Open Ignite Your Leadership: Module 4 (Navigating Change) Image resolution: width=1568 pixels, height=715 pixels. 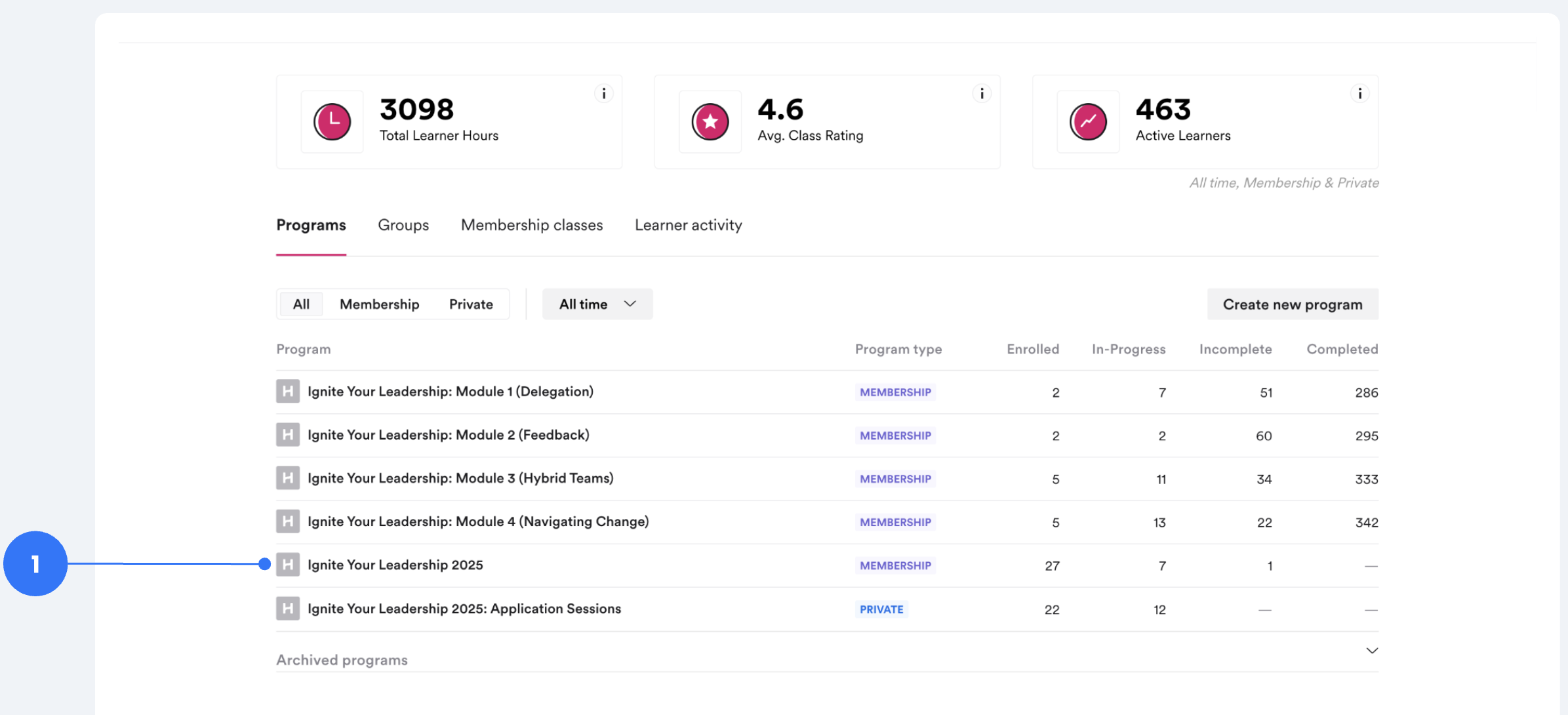[x=478, y=521]
